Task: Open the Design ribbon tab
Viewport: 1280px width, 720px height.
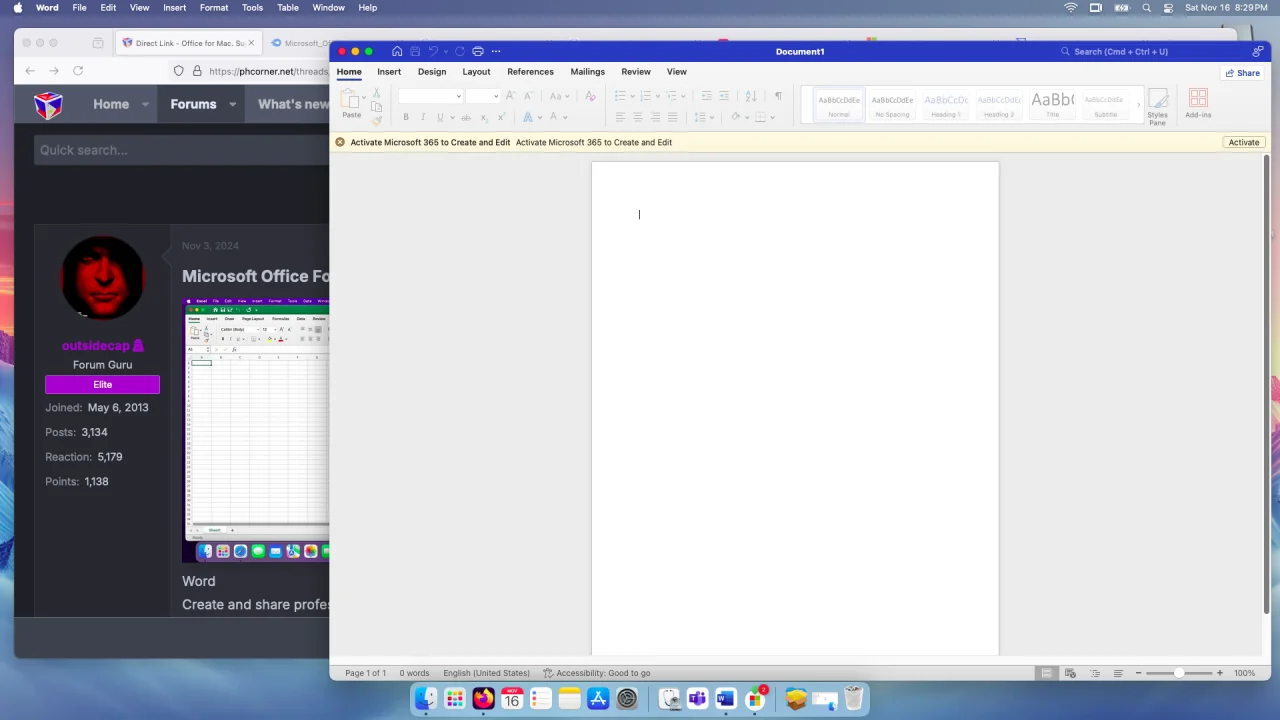Action: click(x=432, y=72)
